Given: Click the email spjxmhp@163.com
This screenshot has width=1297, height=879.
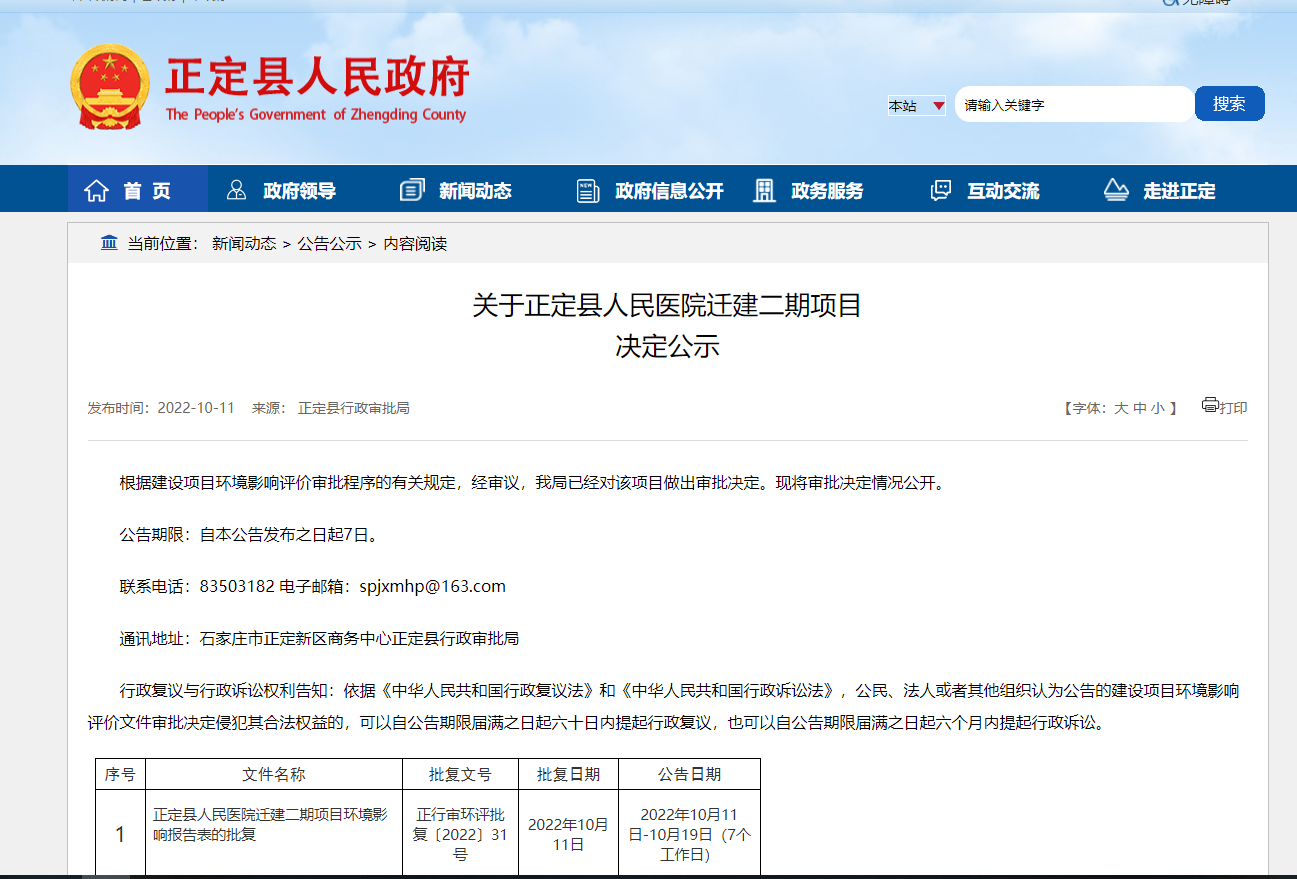Looking at the screenshot, I should pyautogui.click(x=432, y=586).
